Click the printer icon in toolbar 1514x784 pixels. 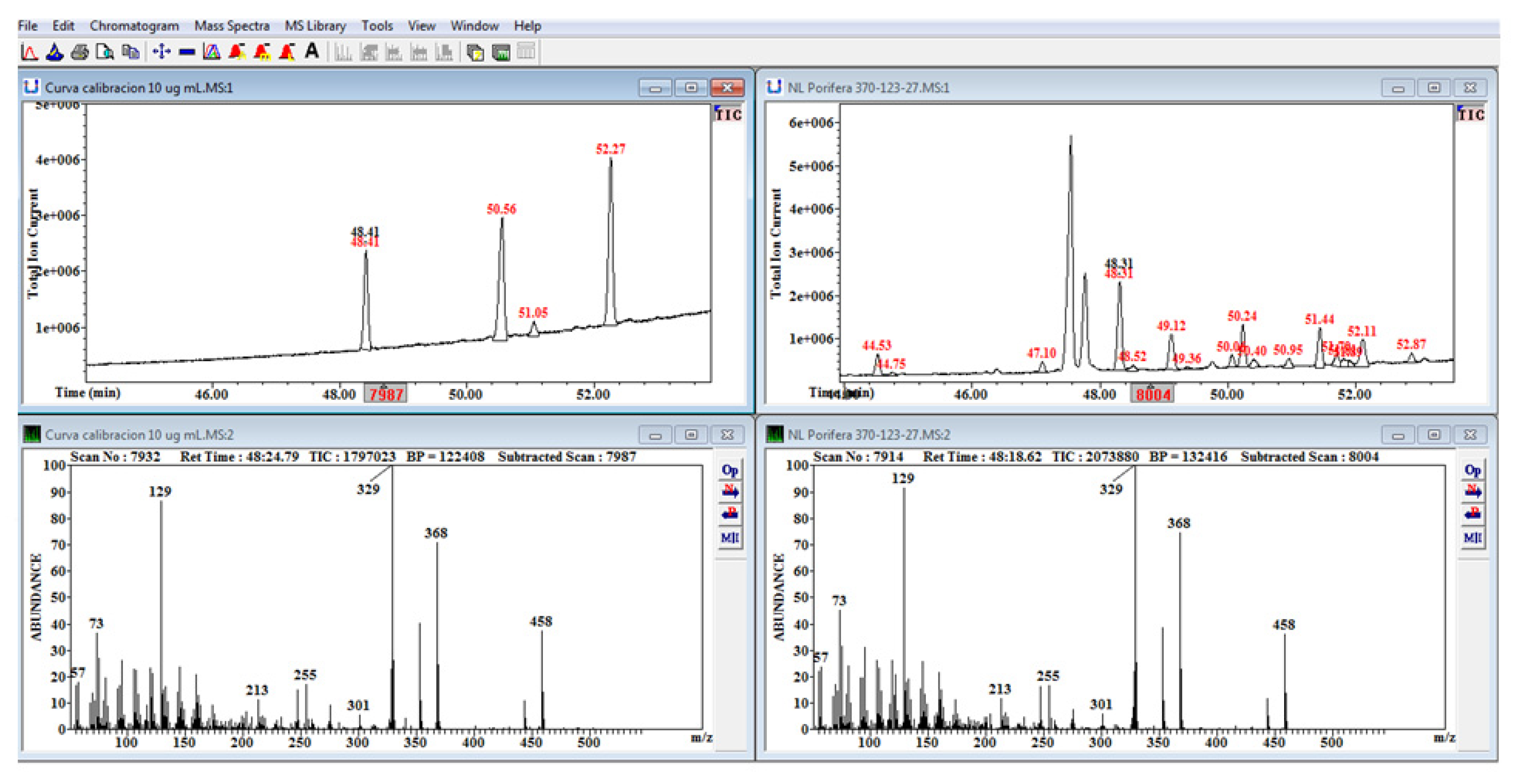[79, 52]
